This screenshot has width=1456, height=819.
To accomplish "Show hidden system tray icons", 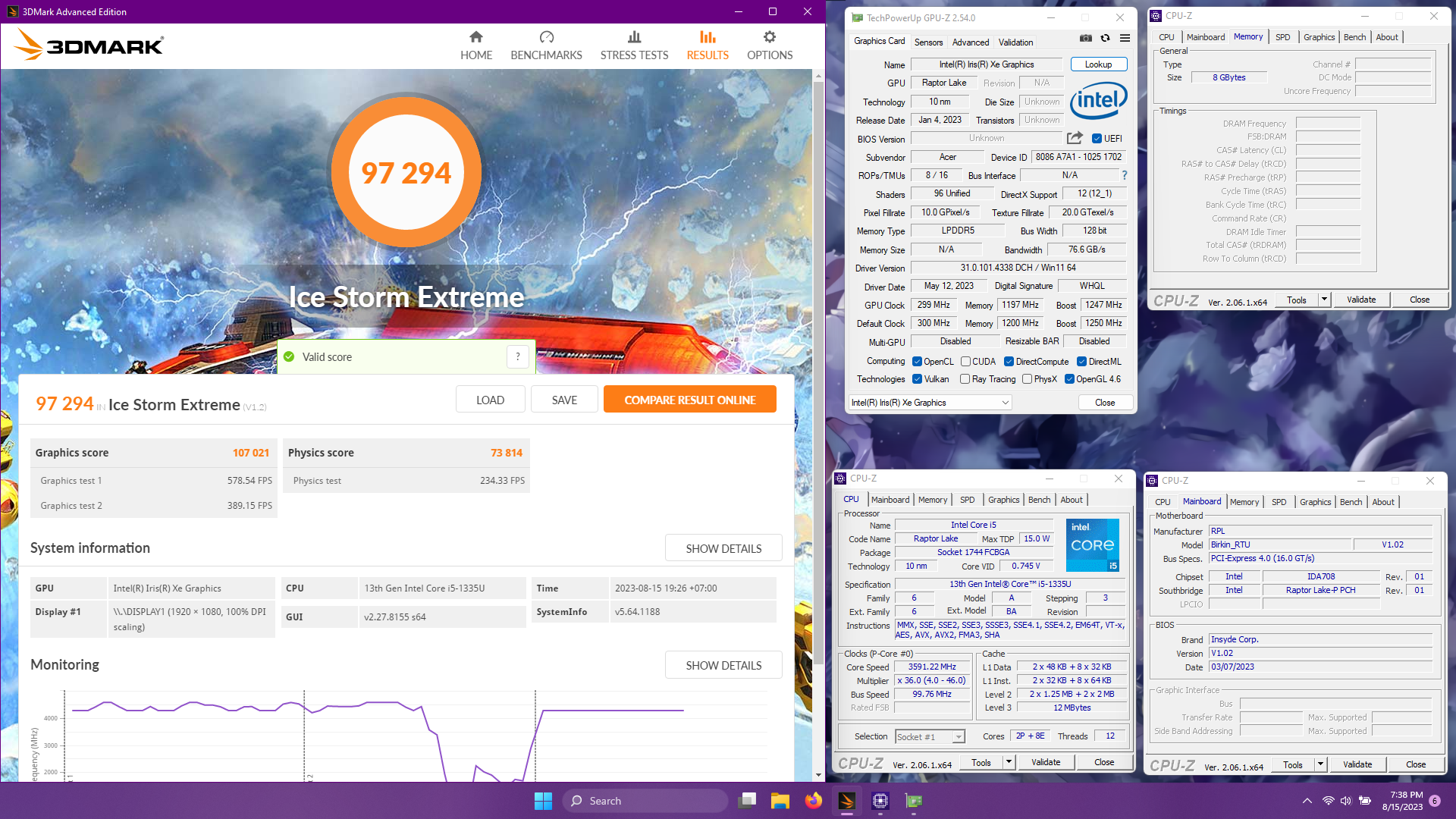I will 1307,801.
